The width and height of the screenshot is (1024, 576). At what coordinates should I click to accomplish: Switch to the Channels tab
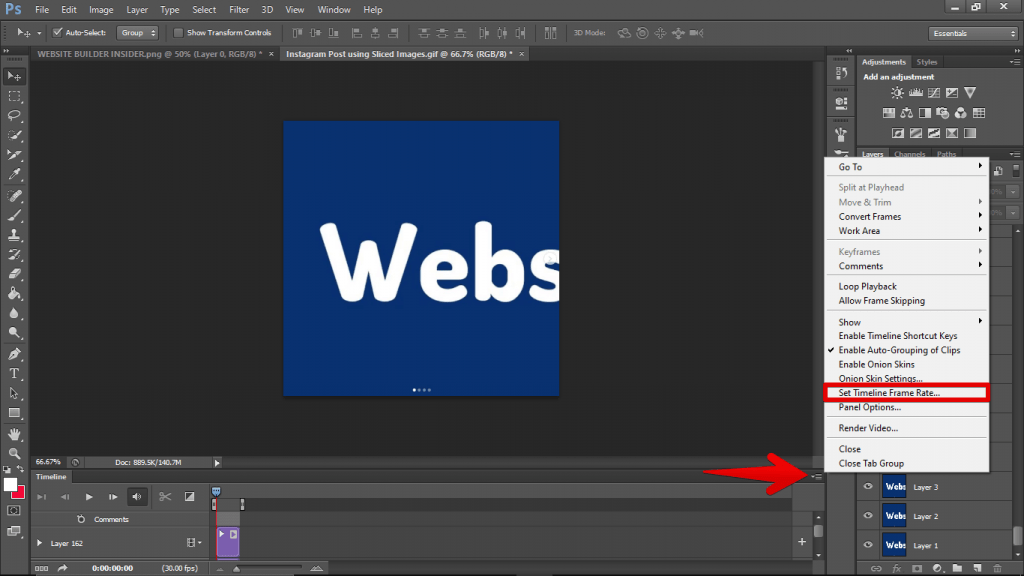pyautogui.click(x=909, y=153)
